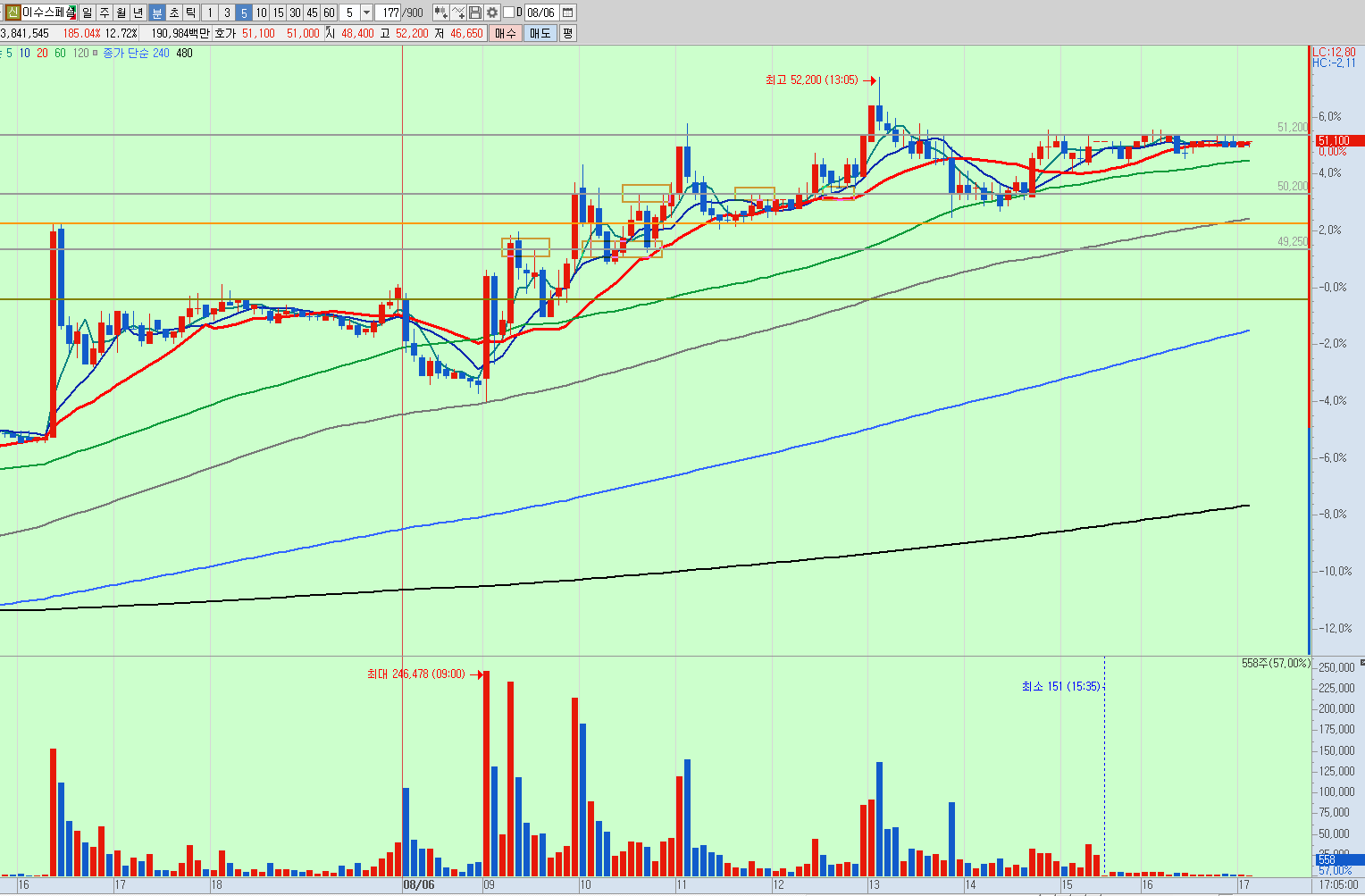Select the 년 (yearly) chart period
The image size is (1365, 896).
point(138,13)
